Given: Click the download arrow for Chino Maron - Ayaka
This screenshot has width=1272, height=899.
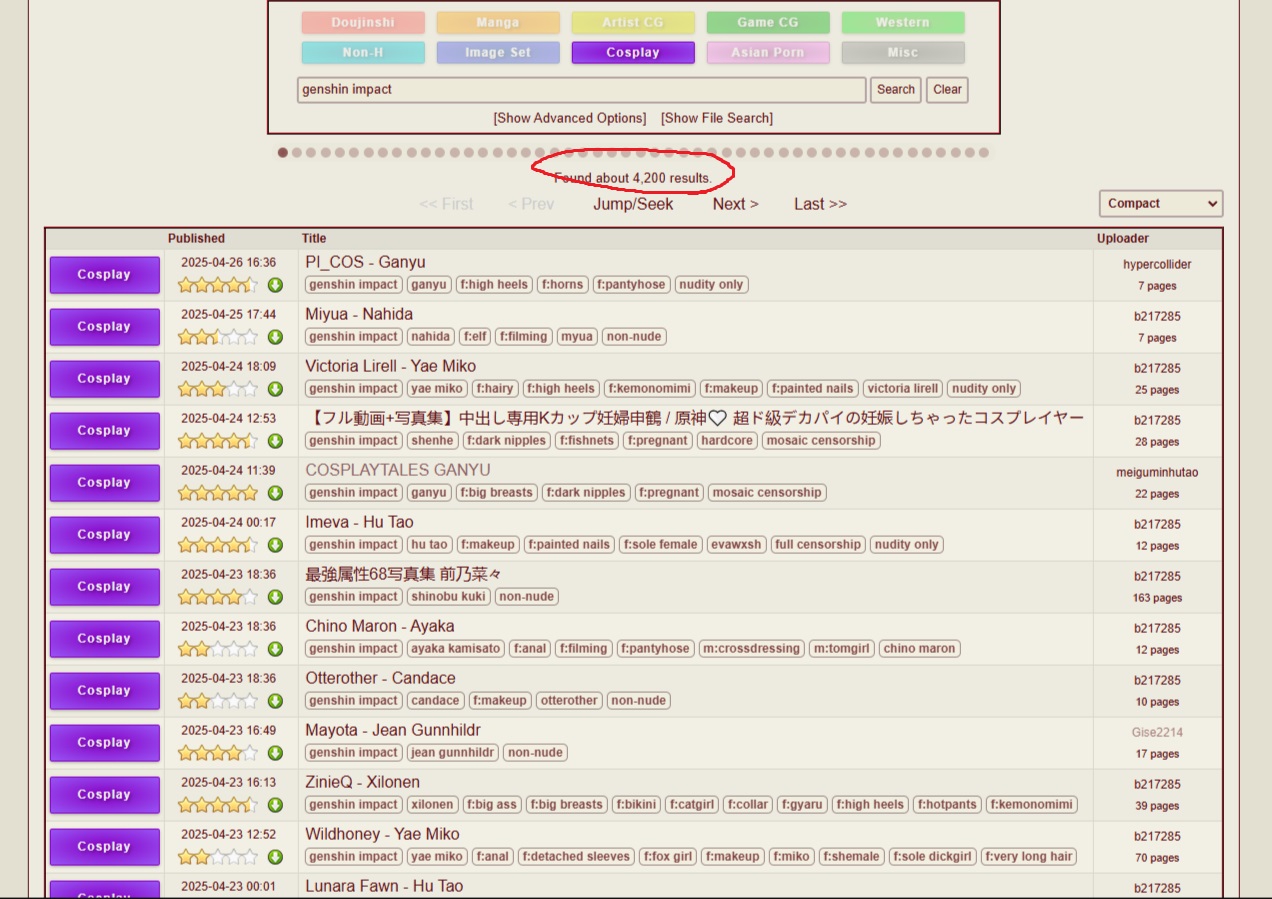Looking at the screenshot, I should pos(275,649).
